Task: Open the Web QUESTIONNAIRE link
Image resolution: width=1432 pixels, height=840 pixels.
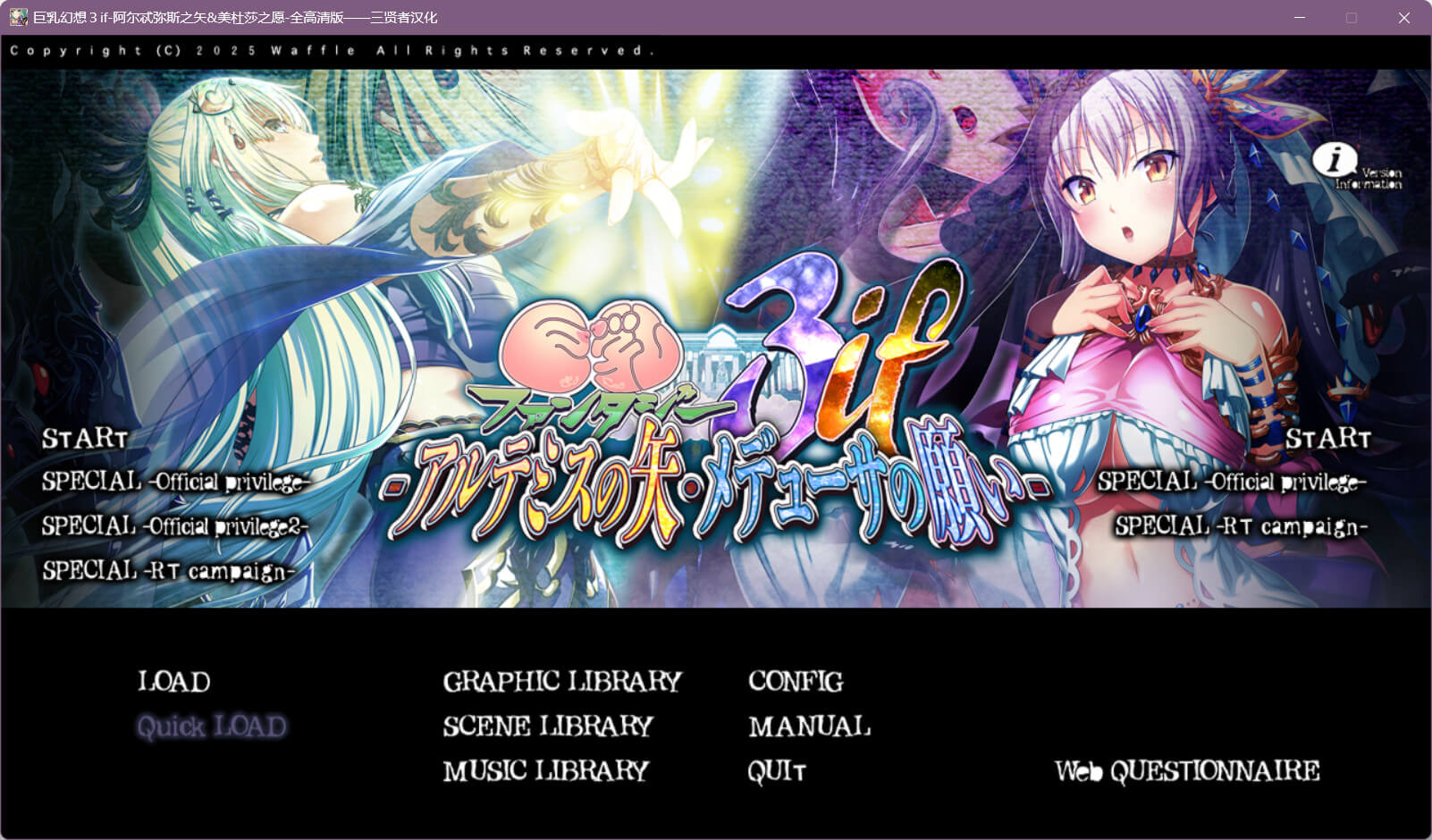Action: click(1187, 770)
